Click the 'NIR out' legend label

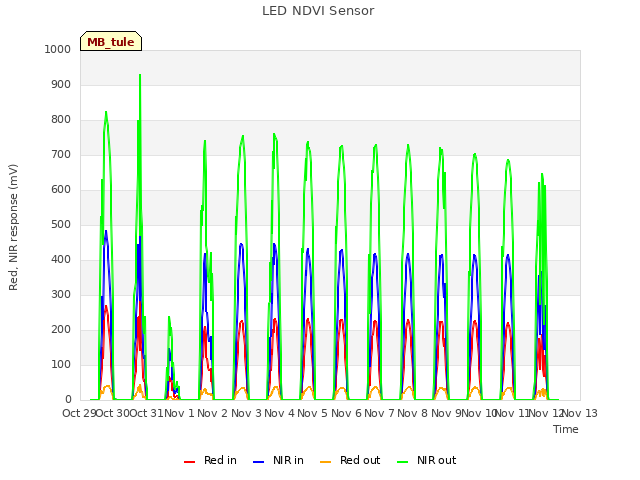tap(436, 460)
